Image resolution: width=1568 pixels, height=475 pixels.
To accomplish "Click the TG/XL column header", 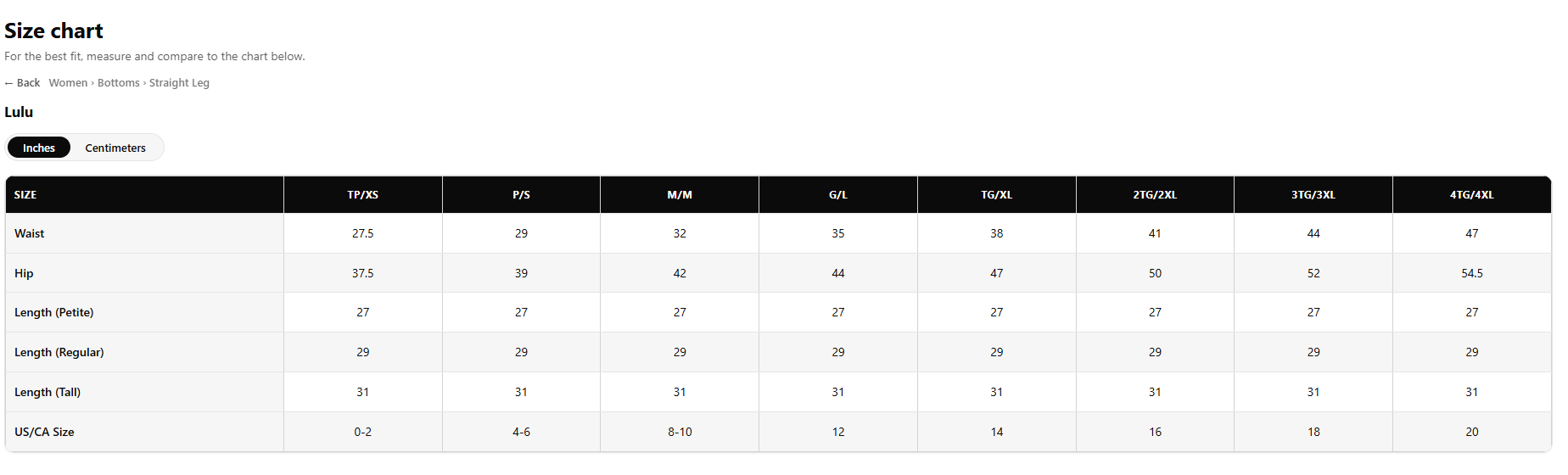I will pyautogui.click(x=997, y=195).
